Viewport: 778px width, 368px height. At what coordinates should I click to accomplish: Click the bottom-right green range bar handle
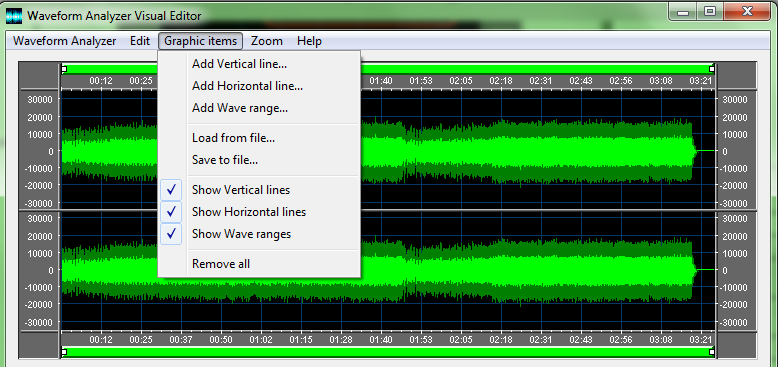tap(712, 352)
